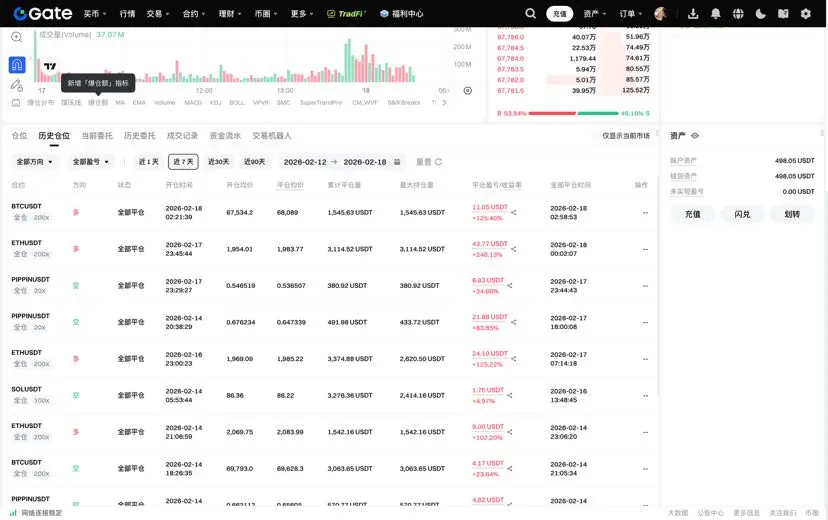Open the tutorial book icon

point(783,14)
